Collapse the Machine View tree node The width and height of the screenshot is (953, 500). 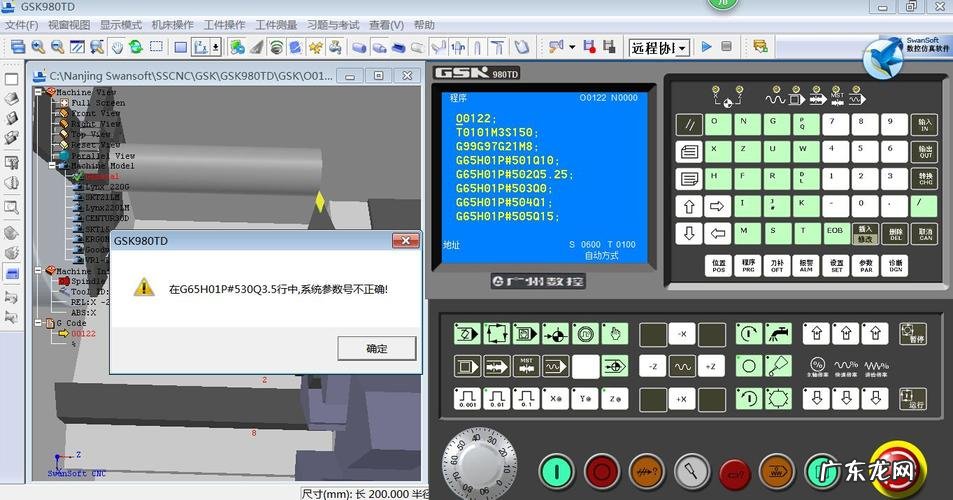tap(40, 92)
